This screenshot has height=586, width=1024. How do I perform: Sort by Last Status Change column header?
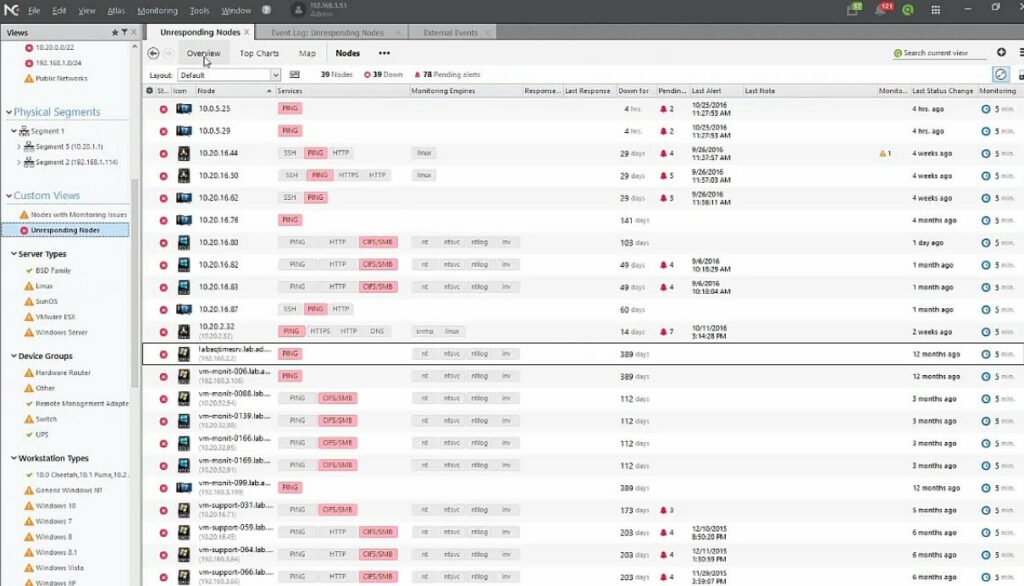942,91
